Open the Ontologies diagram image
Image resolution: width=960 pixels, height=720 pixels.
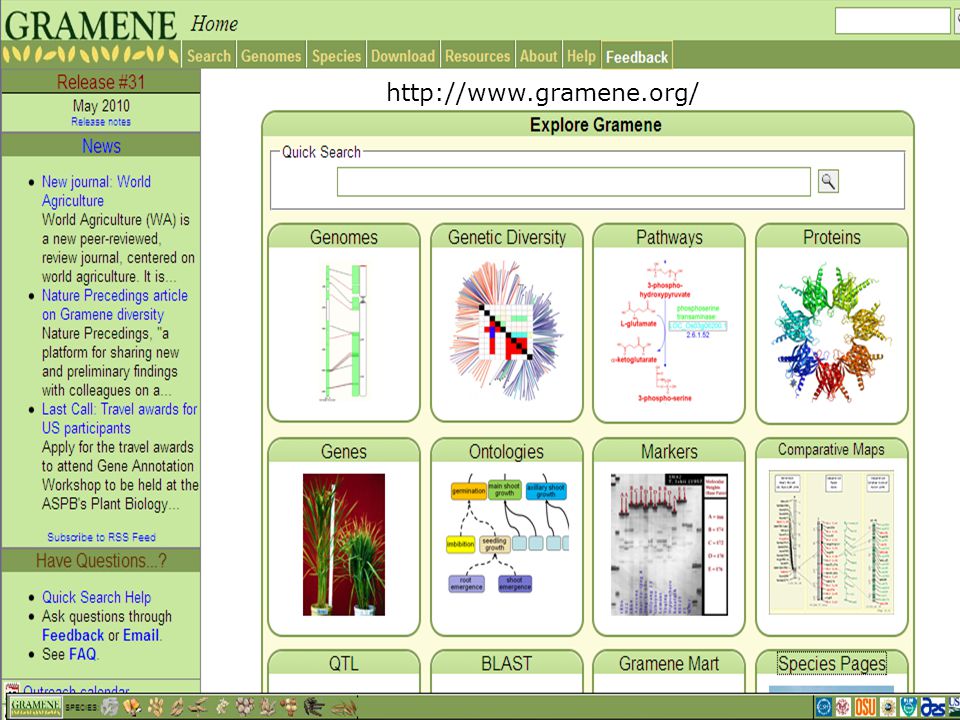pos(506,533)
